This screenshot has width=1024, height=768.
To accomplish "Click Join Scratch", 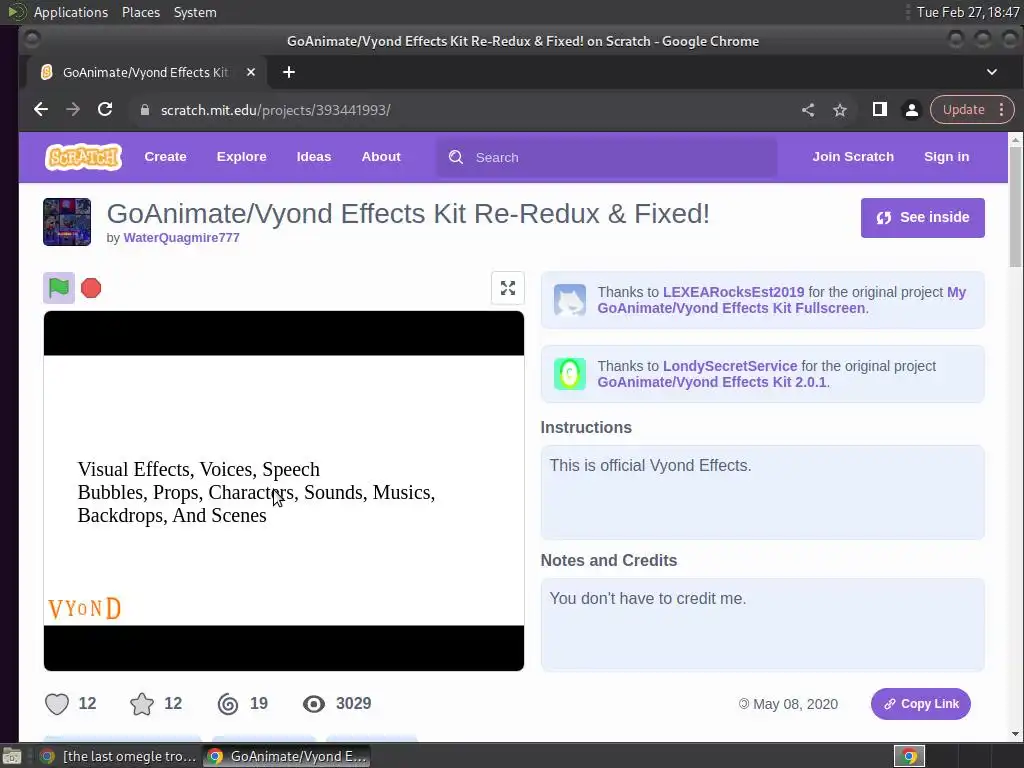I will (853, 157).
